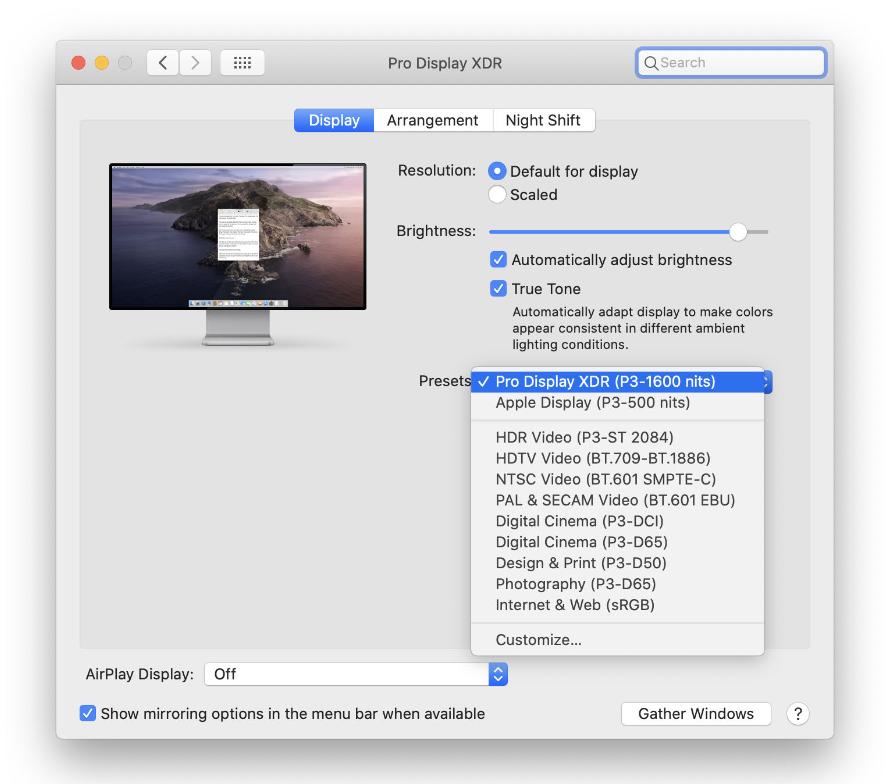Select PAL & SECAM Video preset

618,500
